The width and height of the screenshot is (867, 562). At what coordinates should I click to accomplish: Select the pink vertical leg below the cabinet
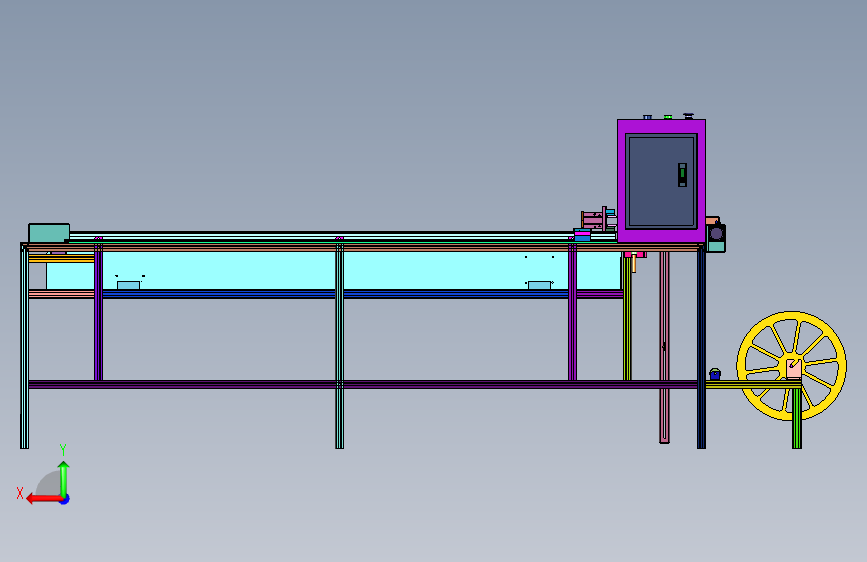[664, 347]
